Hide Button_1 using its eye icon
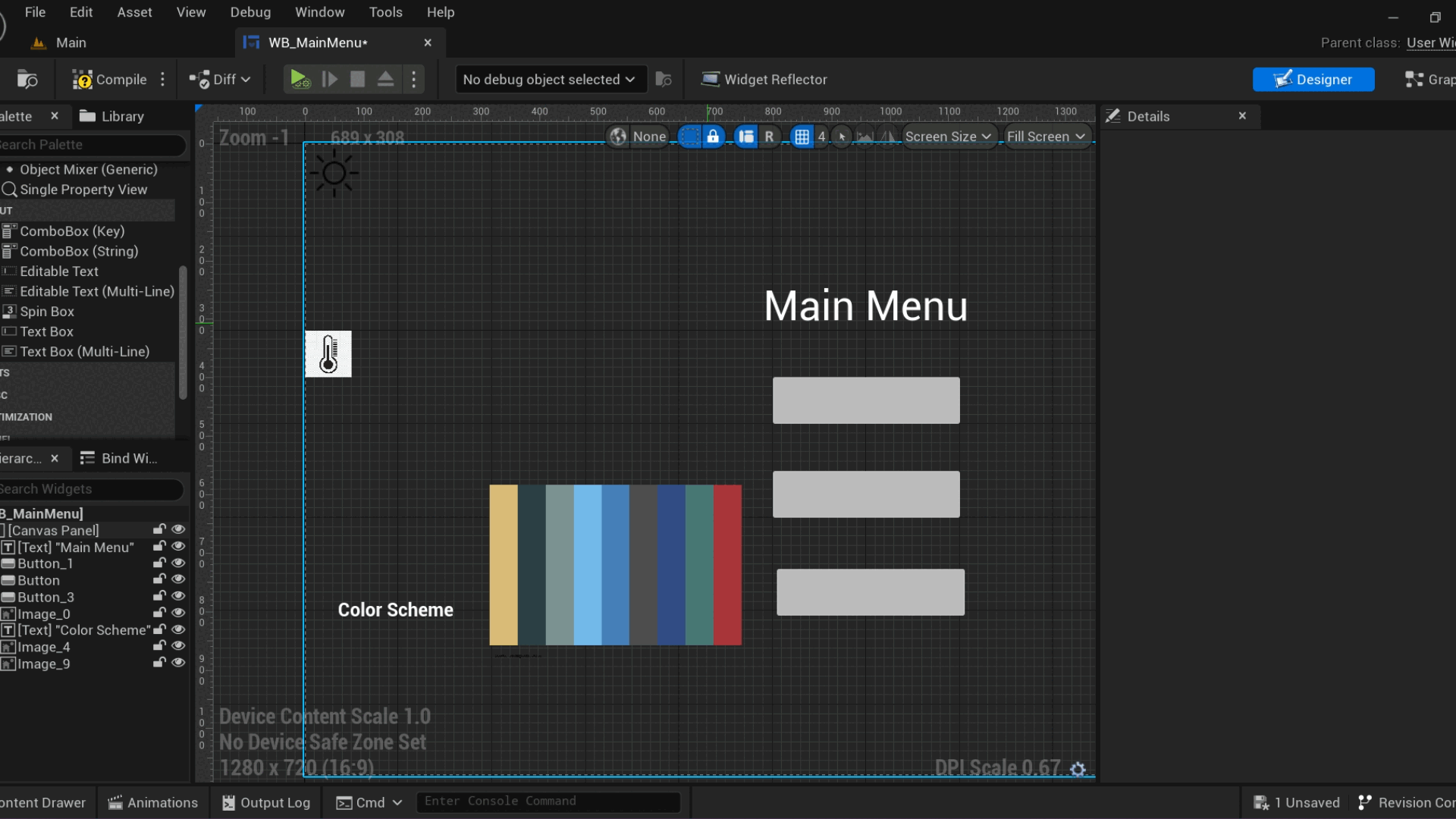Image resolution: width=1456 pixels, height=819 pixels. coord(178,563)
